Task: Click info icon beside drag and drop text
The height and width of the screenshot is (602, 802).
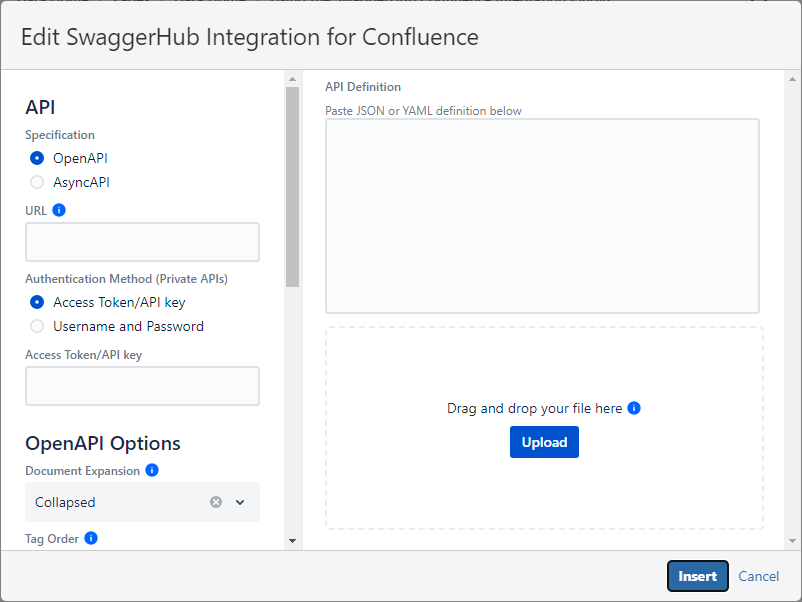Action: 634,408
